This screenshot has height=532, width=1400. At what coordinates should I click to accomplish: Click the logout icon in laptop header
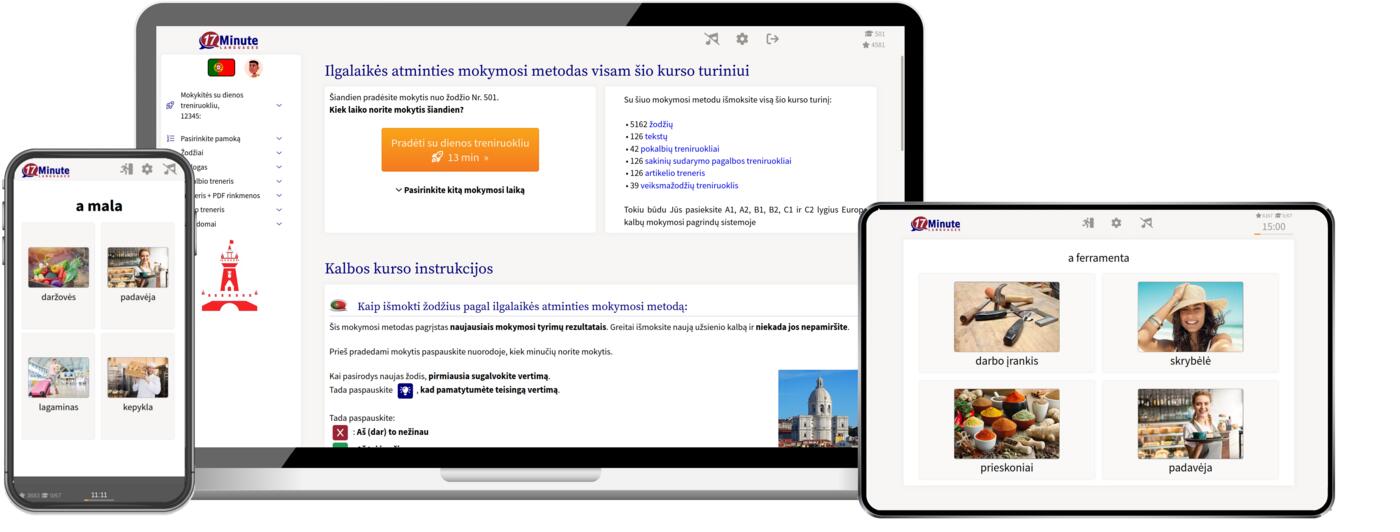[x=772, y=39]
